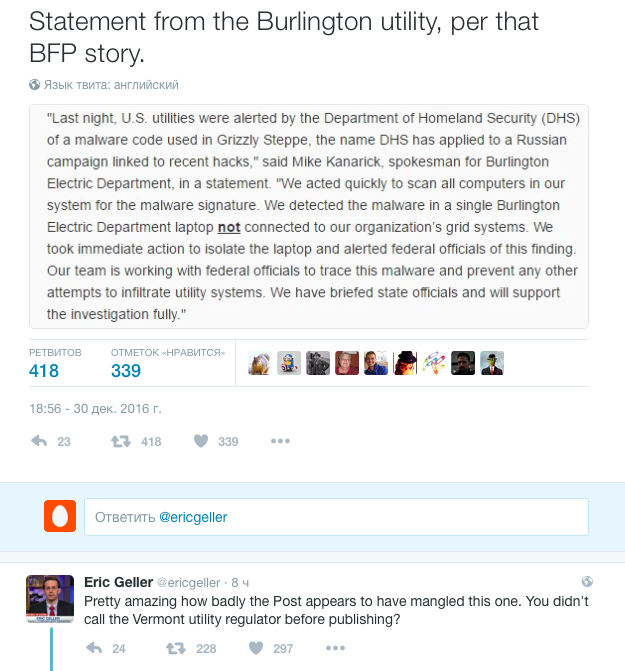The width and height of the screenshot is (625, 671).
Task: Like the main tweet with 339 likes
Action: pos(200,441)
